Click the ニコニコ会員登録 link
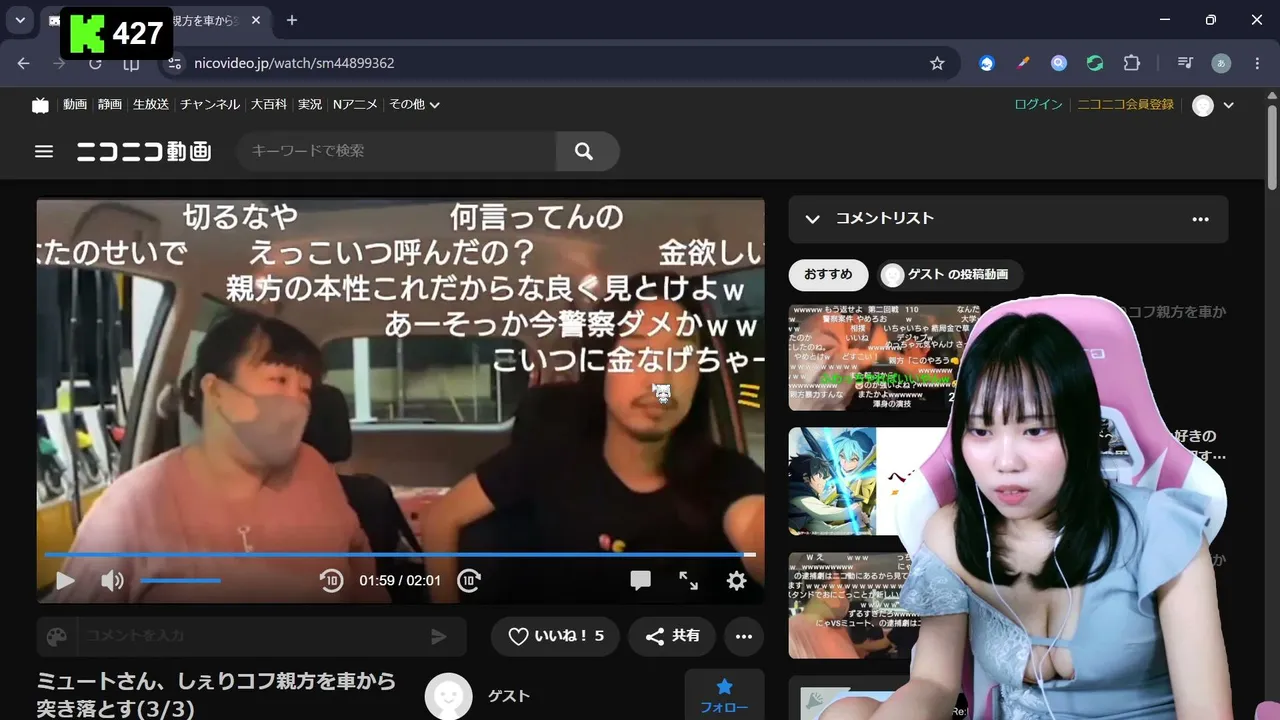The image size is (1280, 720). click(1125, 104)
